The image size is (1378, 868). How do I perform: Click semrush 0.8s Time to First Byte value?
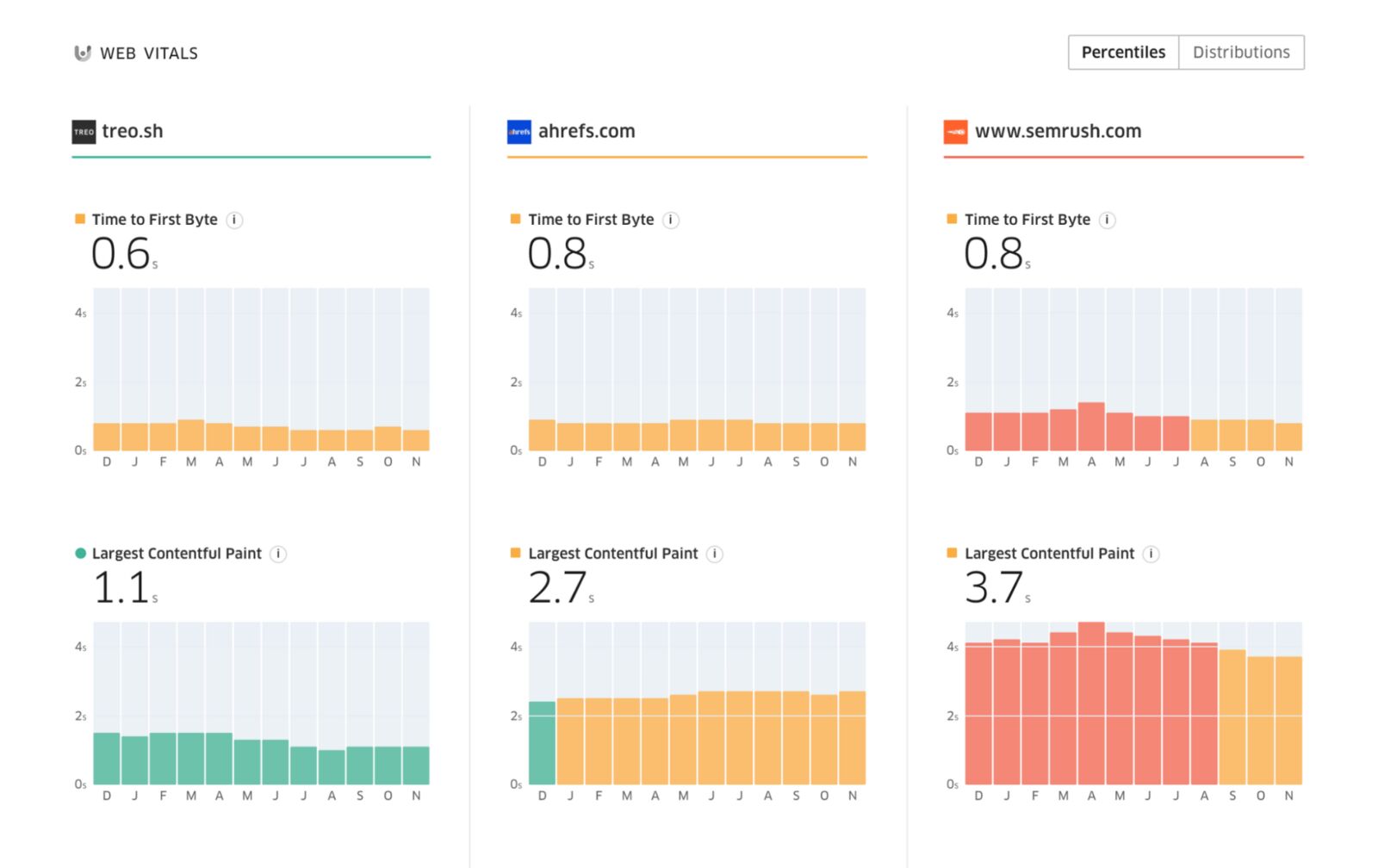click(x=997, y=254)
